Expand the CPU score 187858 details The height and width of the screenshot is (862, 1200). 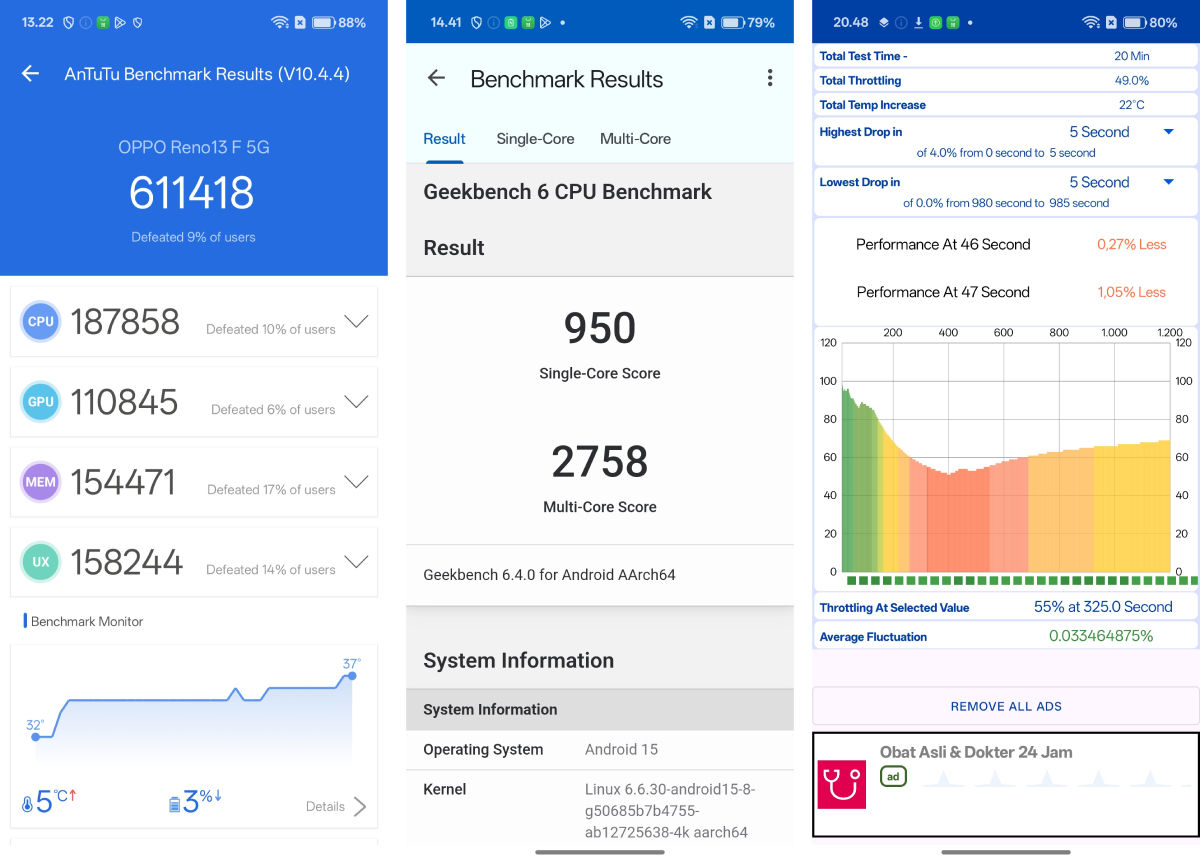pos(356,322)
